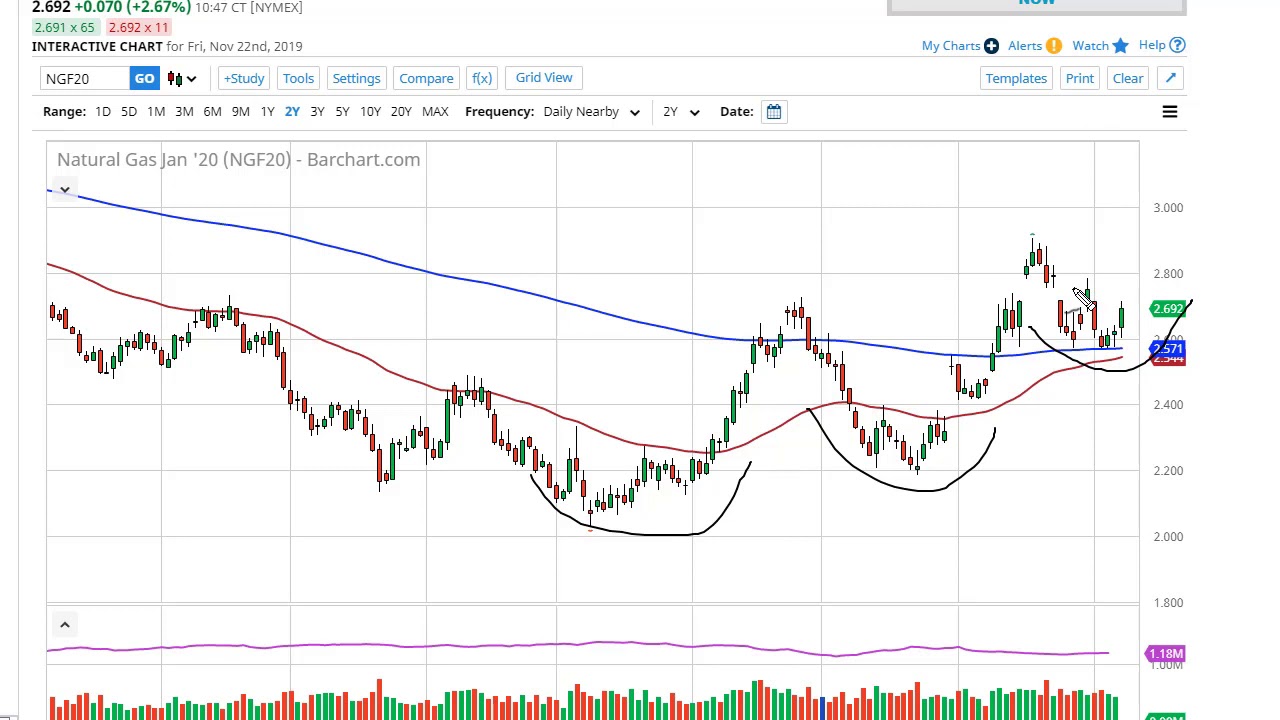1280x720 pixels.
Task: Click the Watch star icon
Action: (x=1120, y=45)
